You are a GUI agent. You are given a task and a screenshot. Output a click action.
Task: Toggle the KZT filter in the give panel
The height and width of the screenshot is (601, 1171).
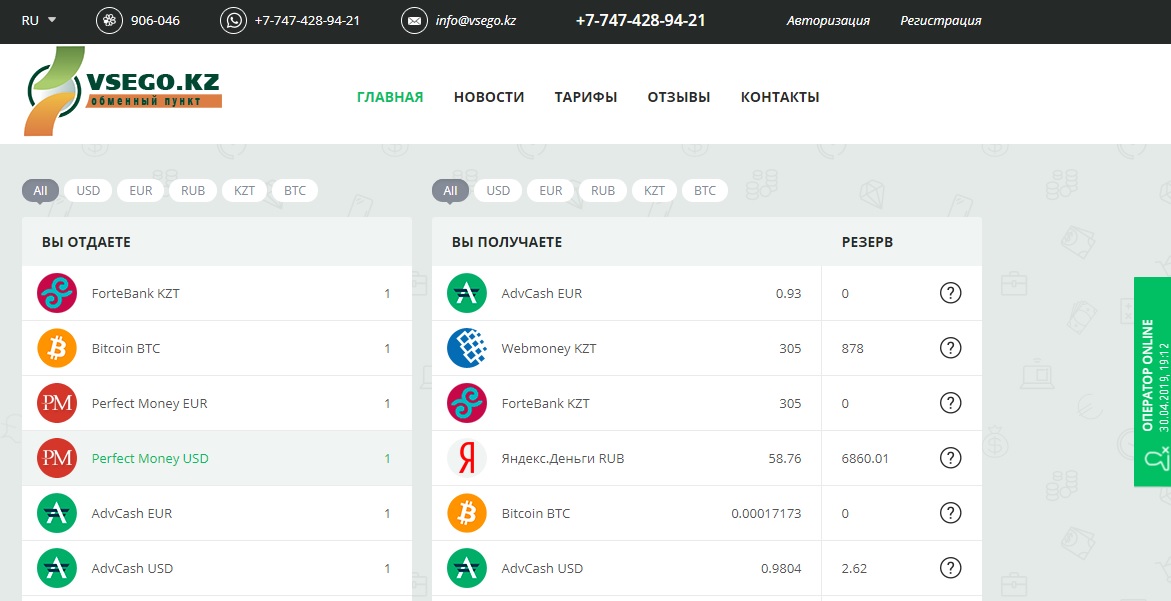click(x=244, y=190)
